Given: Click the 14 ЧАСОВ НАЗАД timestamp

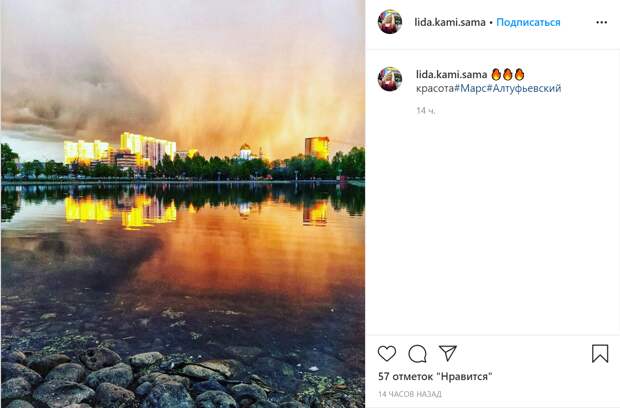Looking at the screenshot, I should click(410, 394).
